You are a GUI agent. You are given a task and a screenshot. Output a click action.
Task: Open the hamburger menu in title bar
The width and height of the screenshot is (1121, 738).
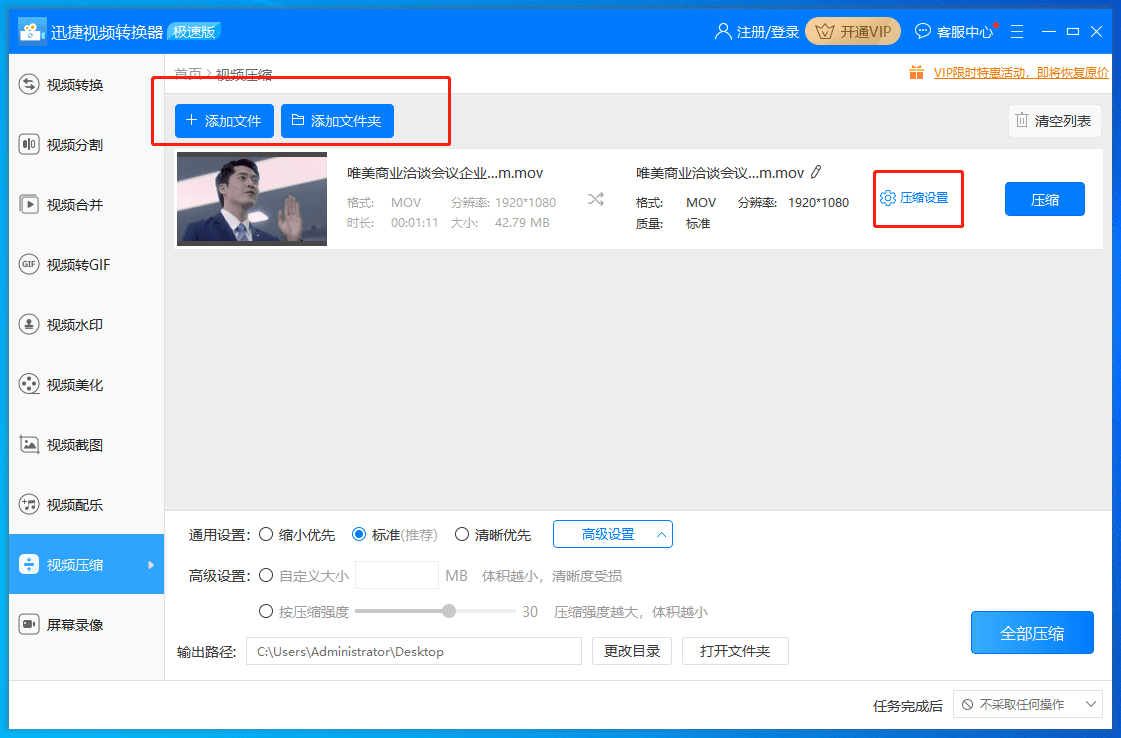(x=1017, y=31)
